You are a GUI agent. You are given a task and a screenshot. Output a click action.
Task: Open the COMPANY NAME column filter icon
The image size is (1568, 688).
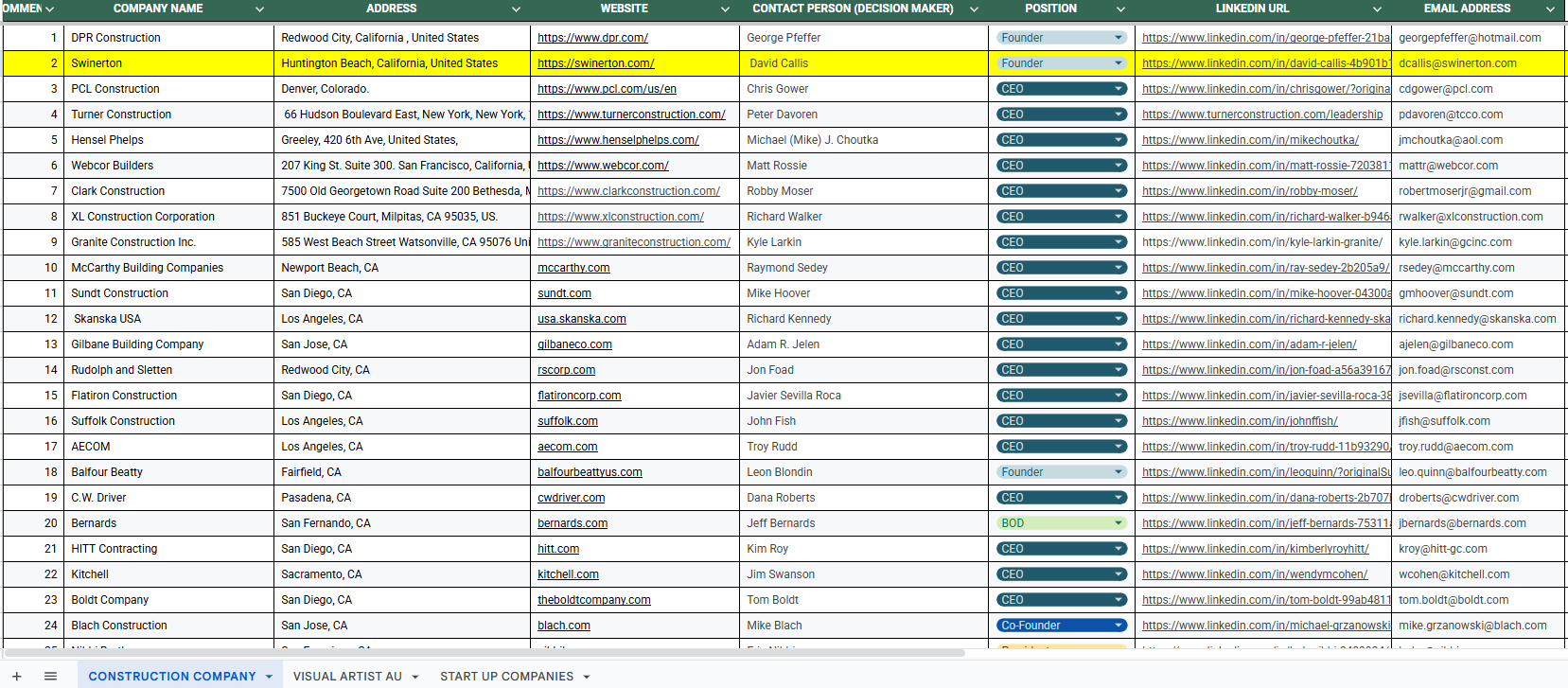point(259,9)
